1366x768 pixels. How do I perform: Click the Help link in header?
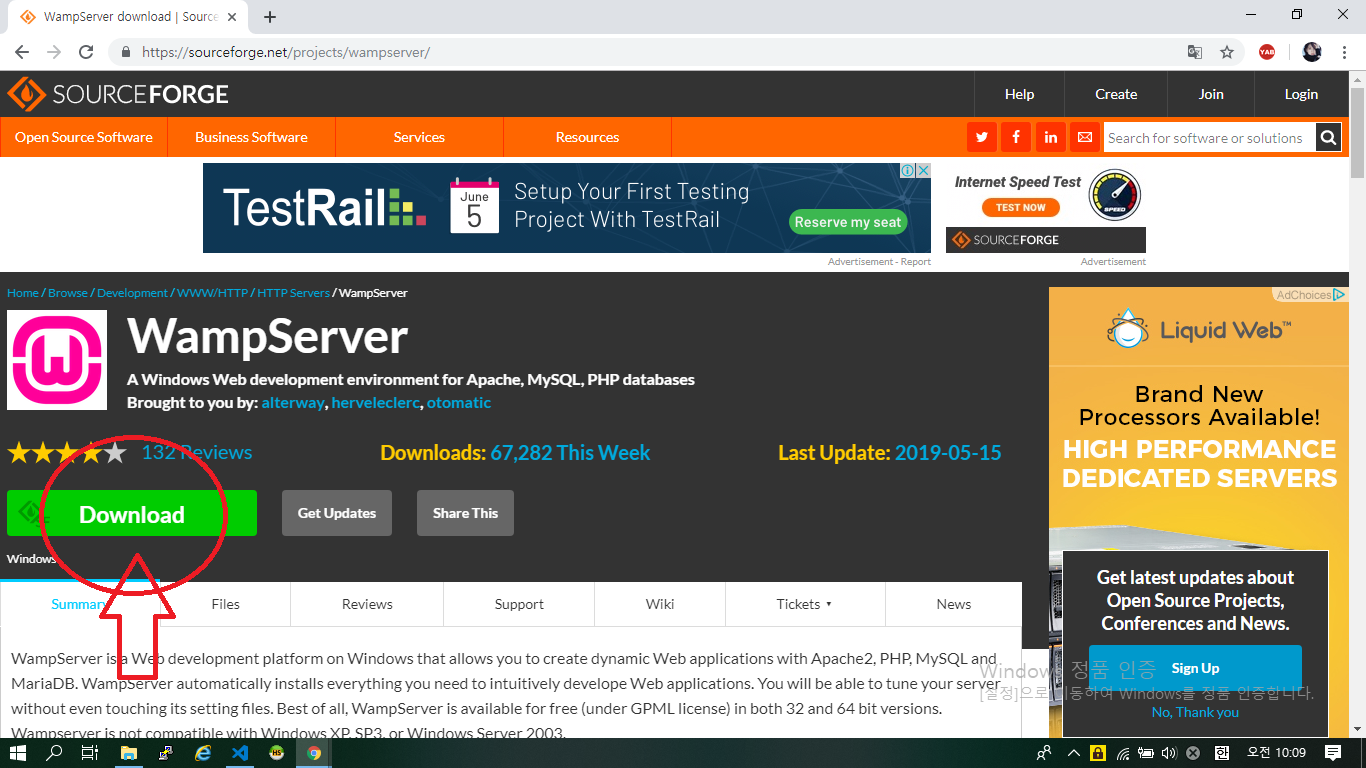1019,94
